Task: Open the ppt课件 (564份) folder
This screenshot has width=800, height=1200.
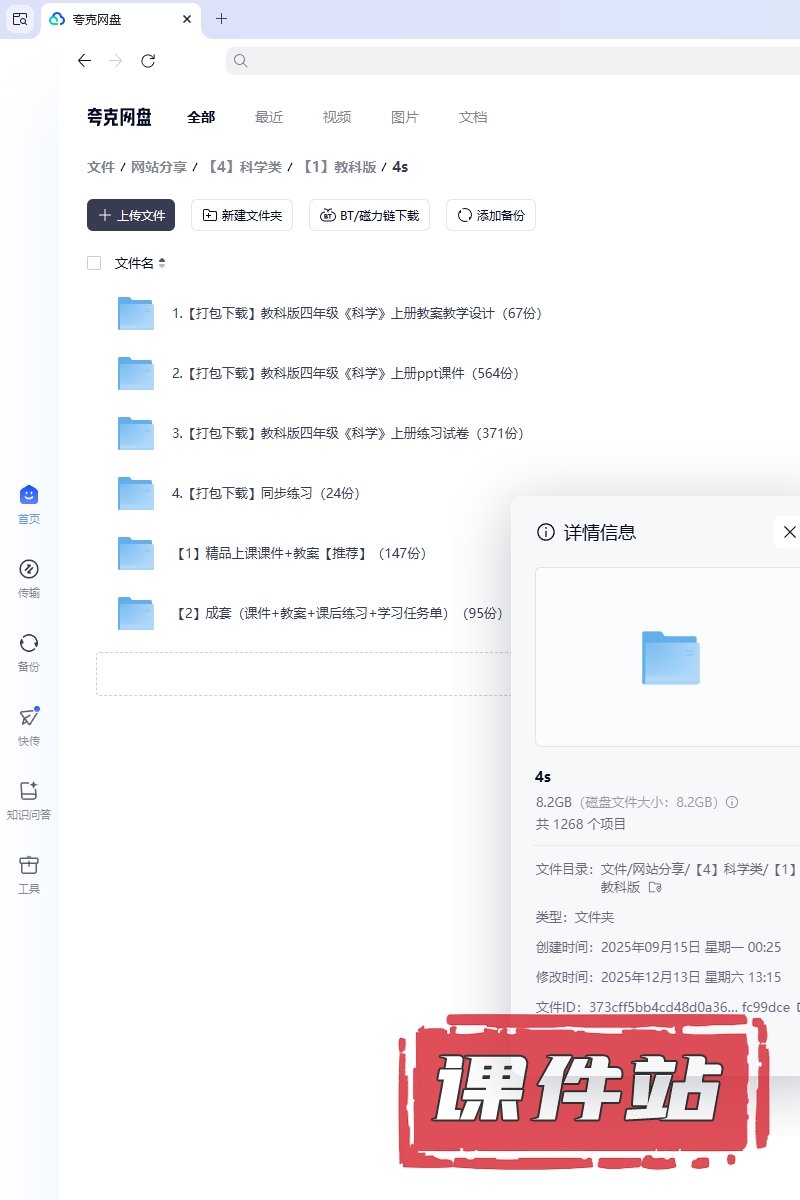Action: (345, 373)
